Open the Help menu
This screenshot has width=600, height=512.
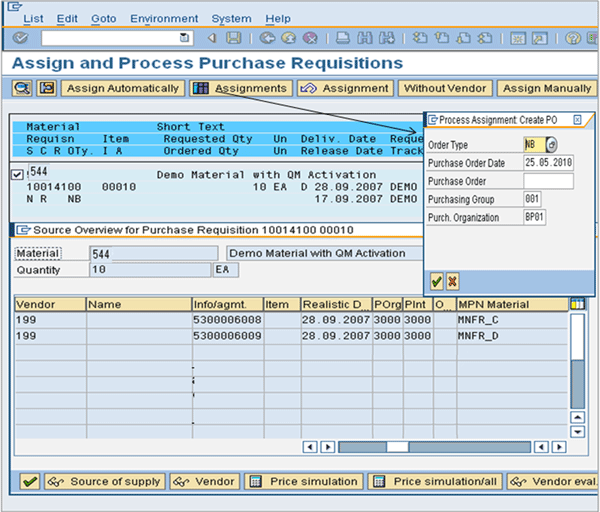[x=278, y=19]
